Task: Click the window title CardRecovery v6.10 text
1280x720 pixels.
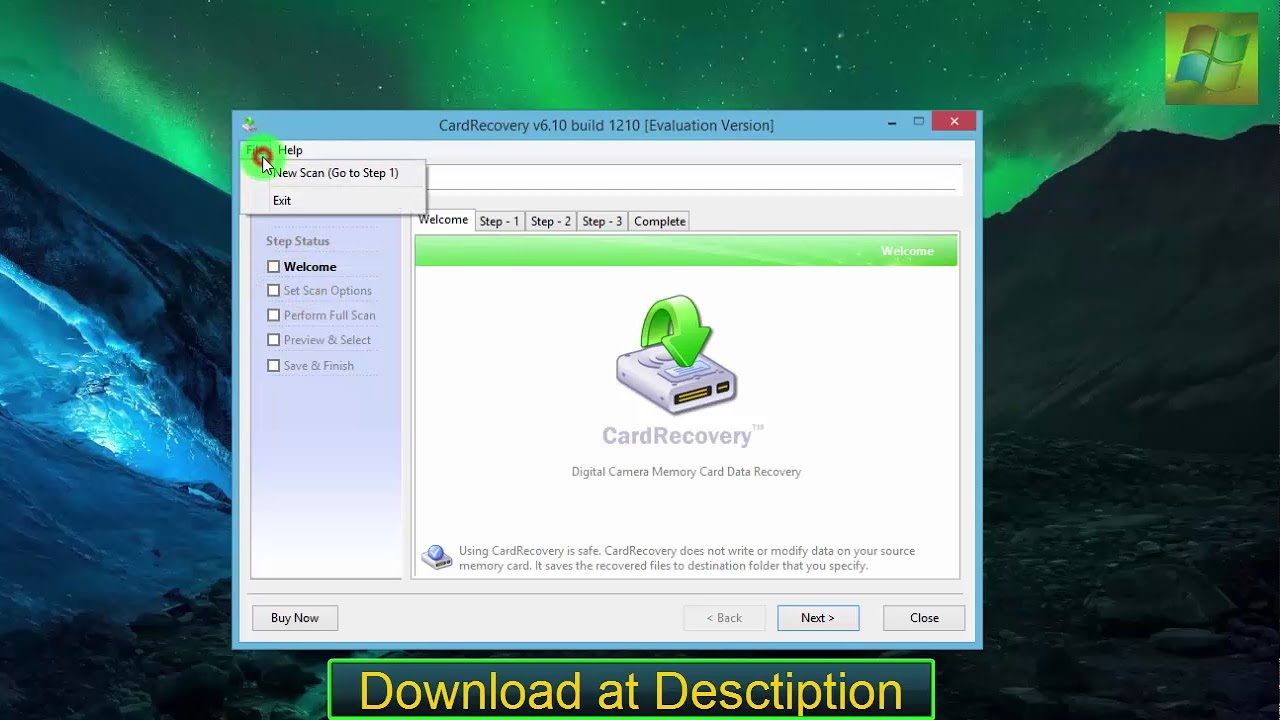Action: pos(606,125)
